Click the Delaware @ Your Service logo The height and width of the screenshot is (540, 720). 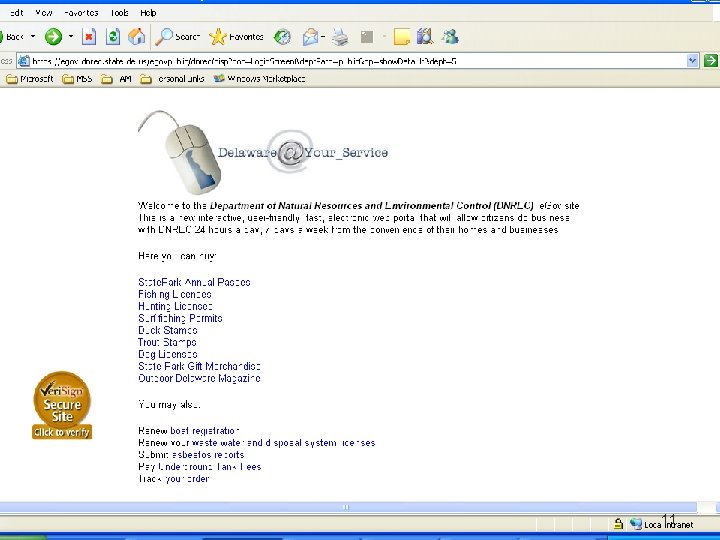coord(263,152)
